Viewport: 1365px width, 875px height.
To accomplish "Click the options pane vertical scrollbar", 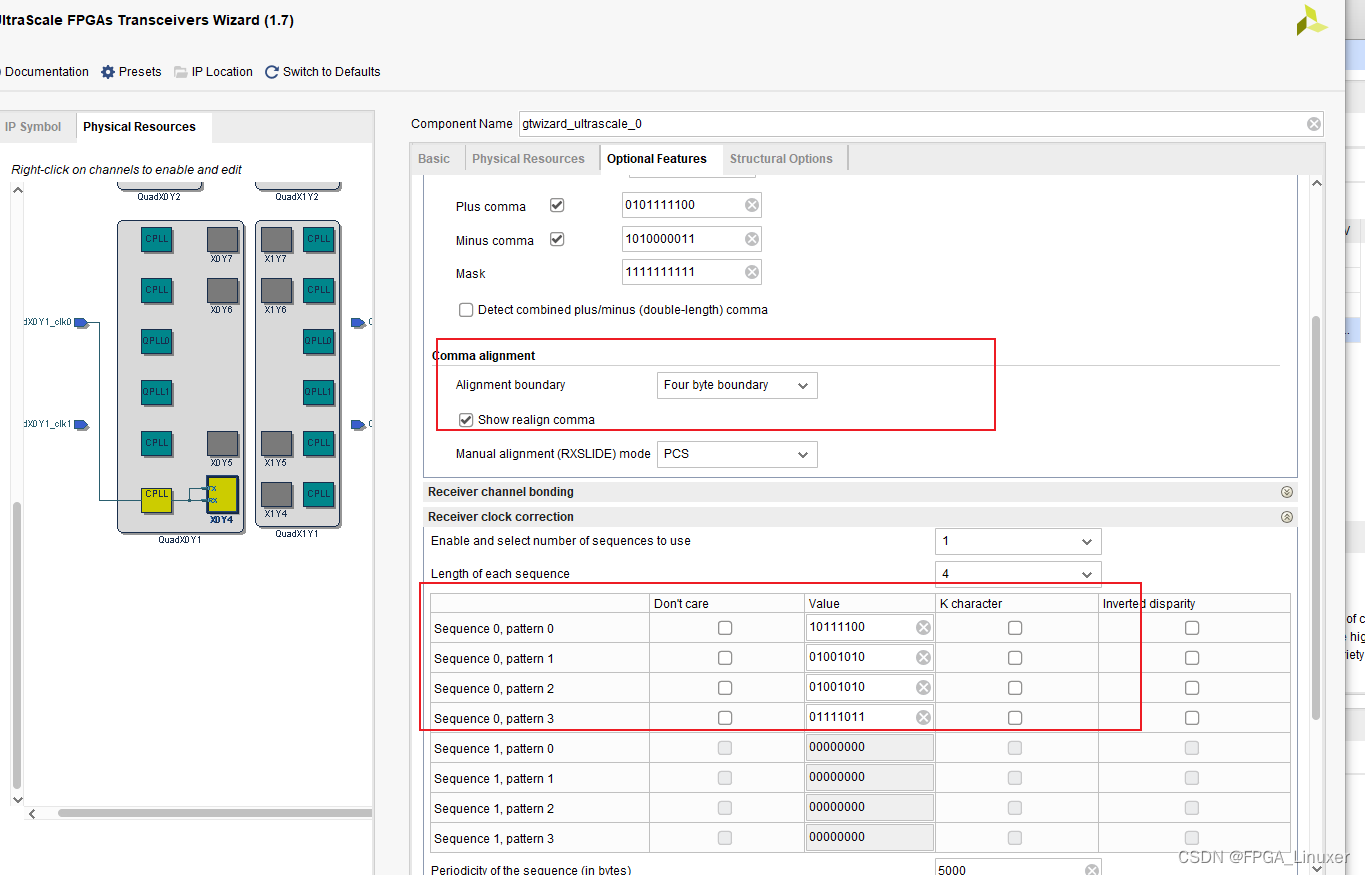I will pyautogui.click(x=1316, y=517).
